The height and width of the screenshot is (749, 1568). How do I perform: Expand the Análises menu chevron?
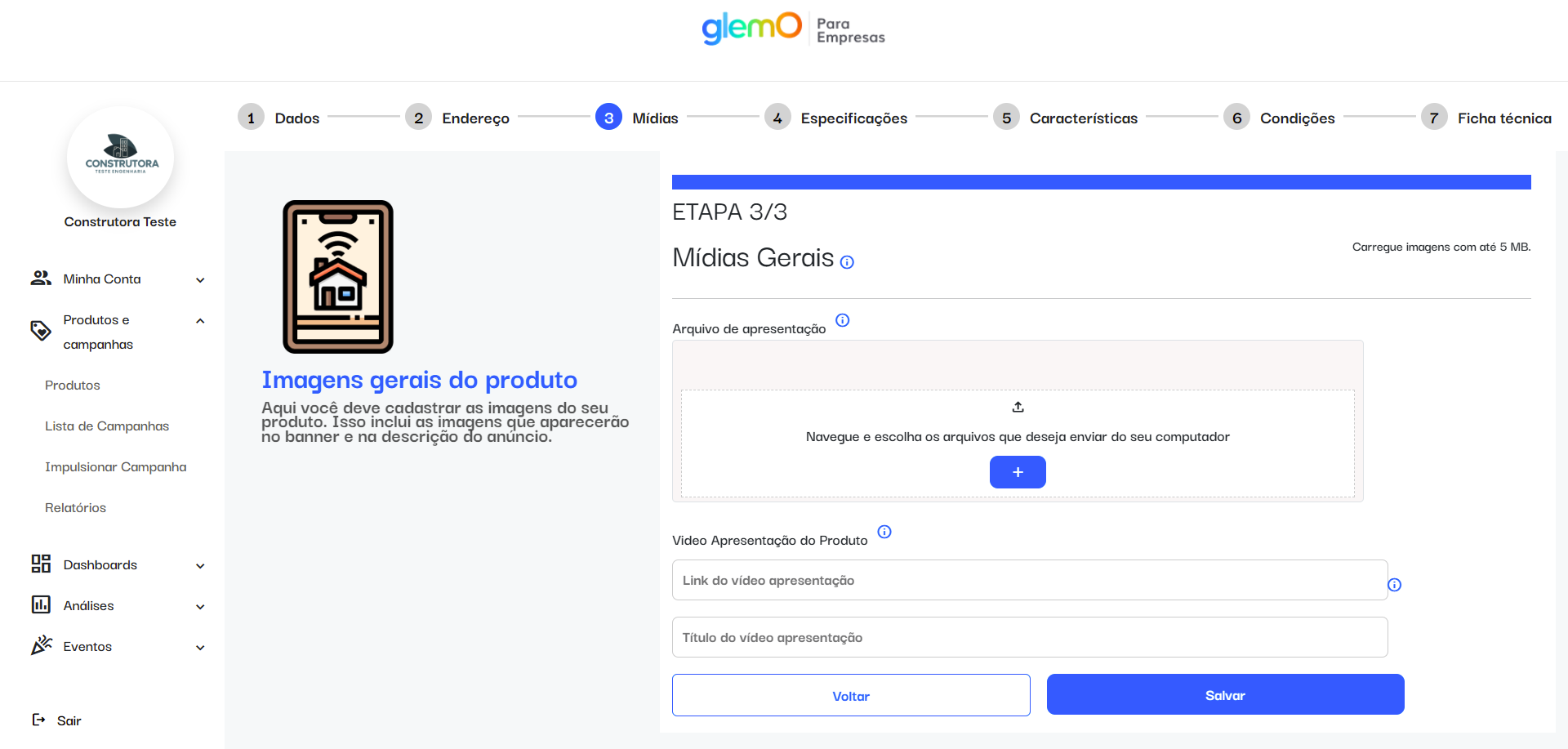point(200,607)
